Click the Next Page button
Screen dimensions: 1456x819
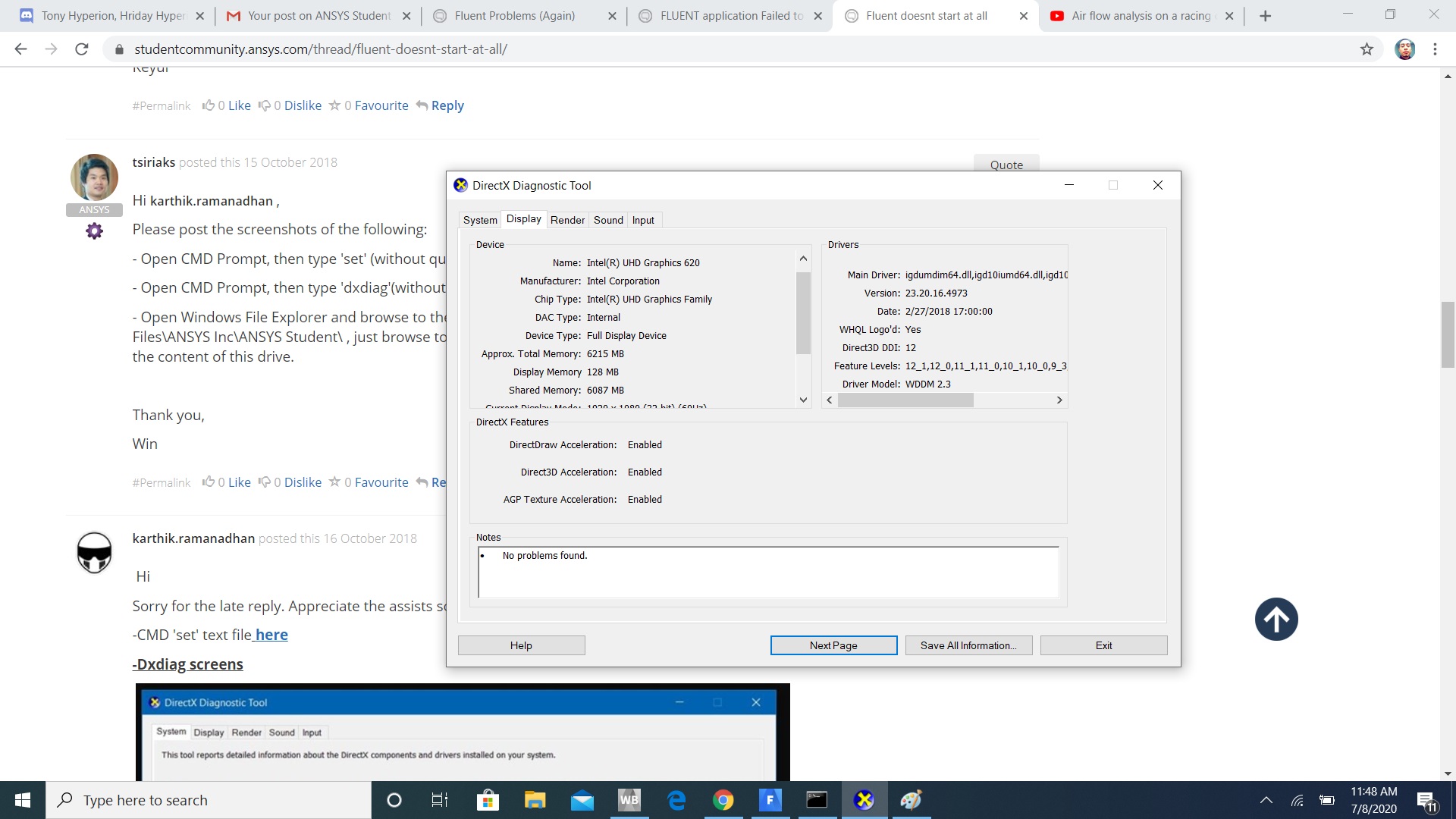click(833, 645)
